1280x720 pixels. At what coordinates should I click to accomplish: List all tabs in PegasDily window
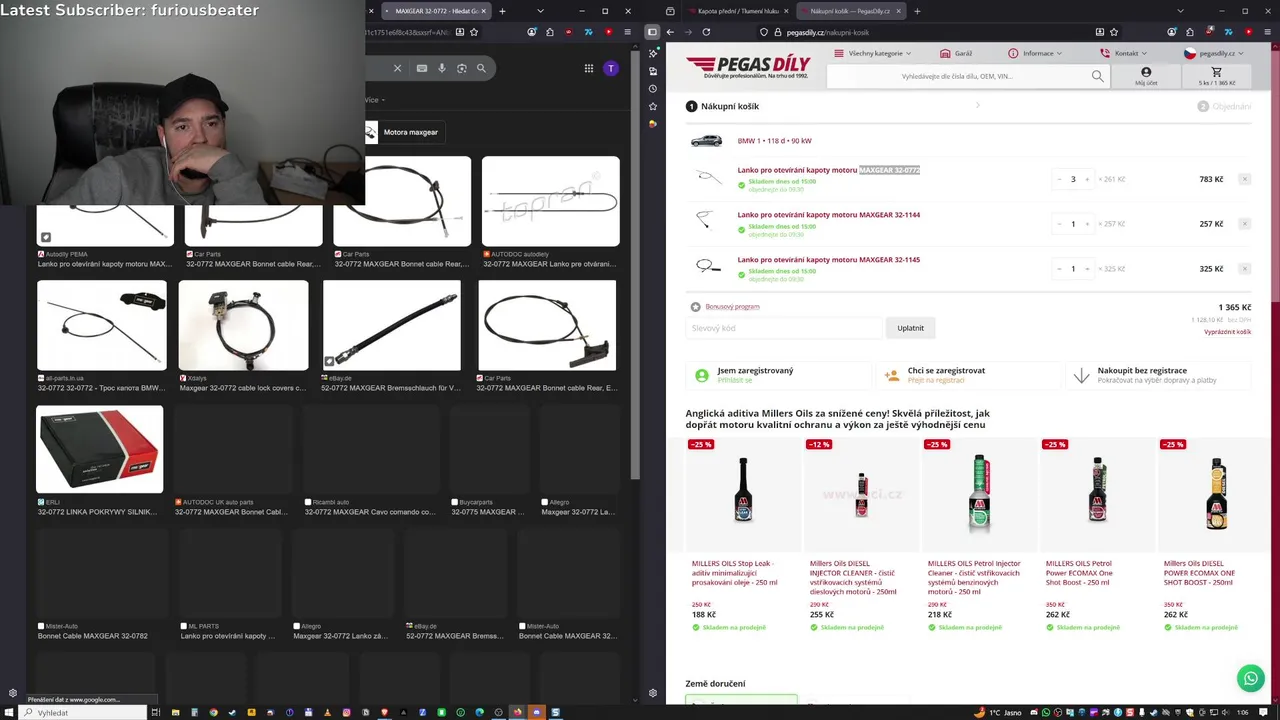(x=1180, y=11)
